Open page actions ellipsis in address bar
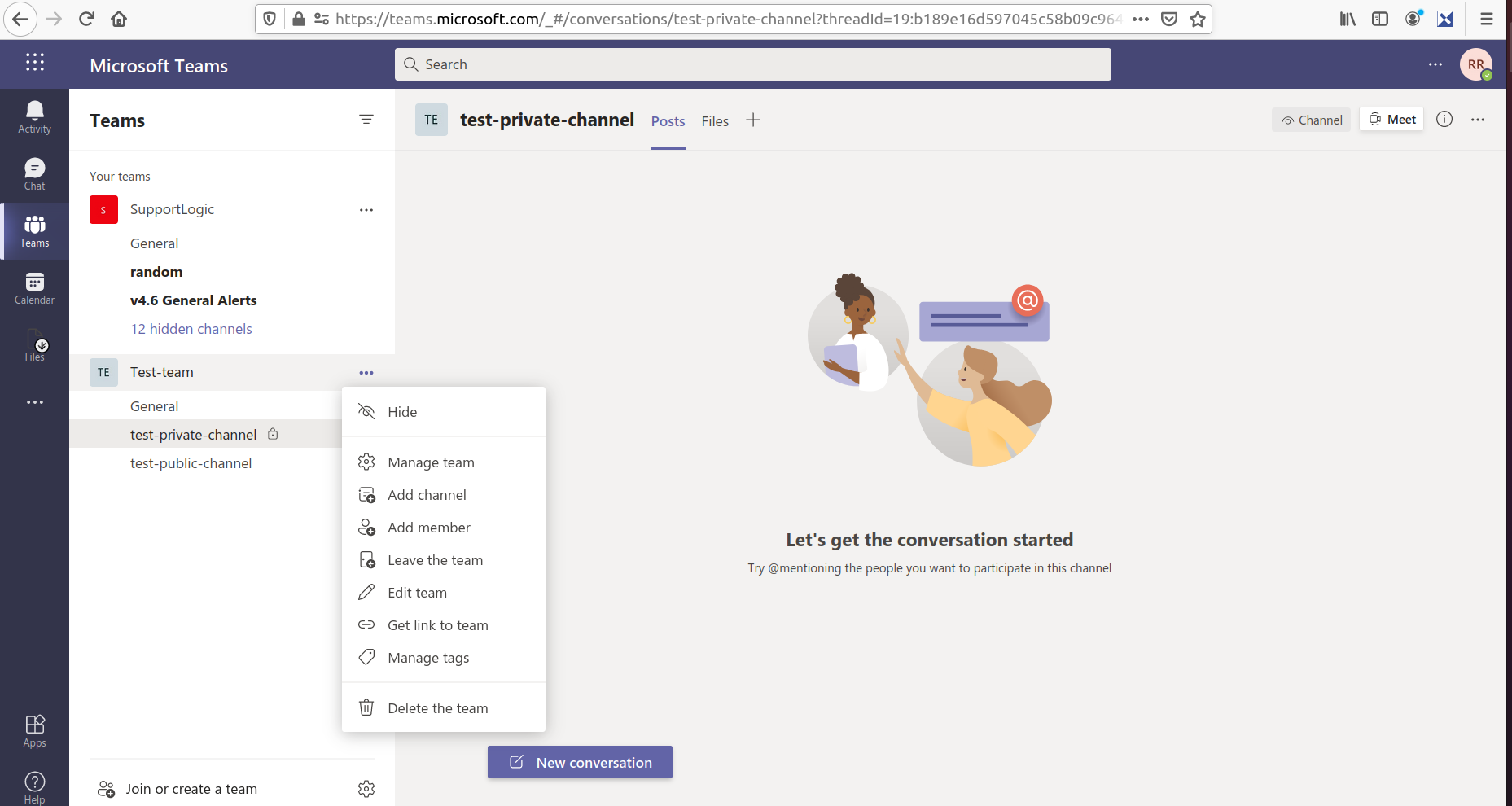The image size is (1512, 806). click(x=1141, y=19)
